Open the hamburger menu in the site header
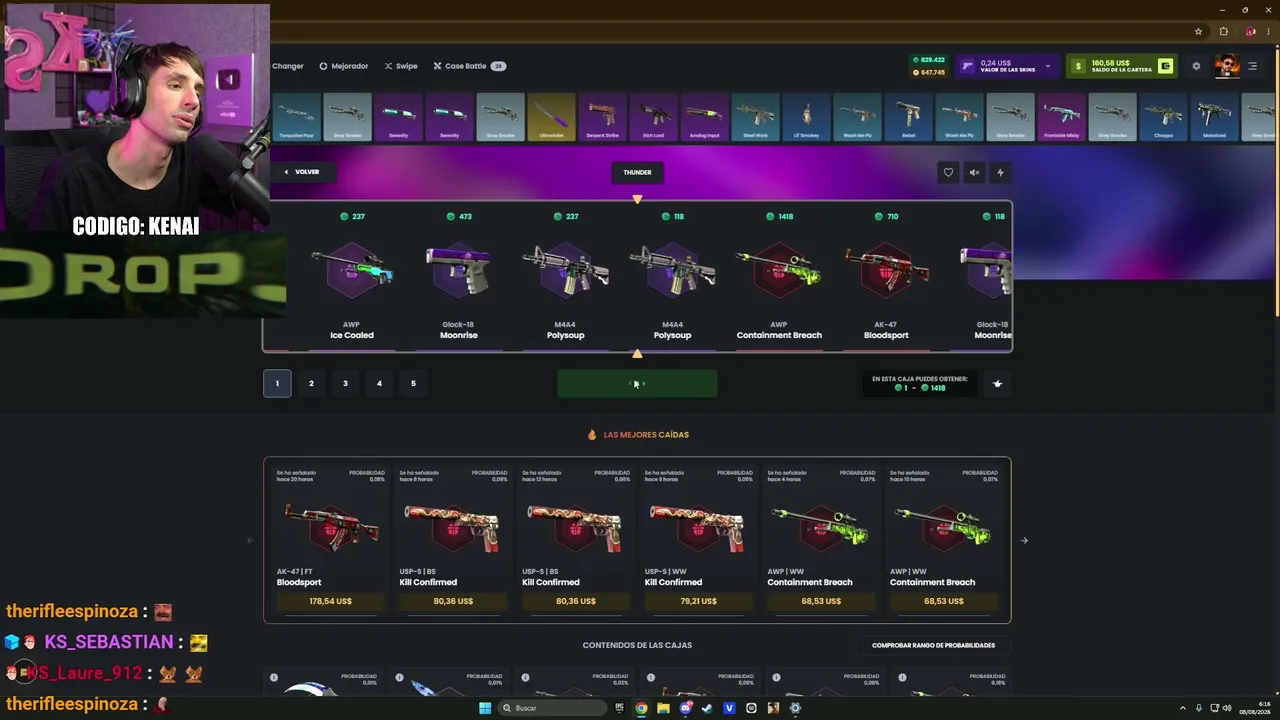The width and height of the screenshot is (1280, 720). click(1252, 66)
